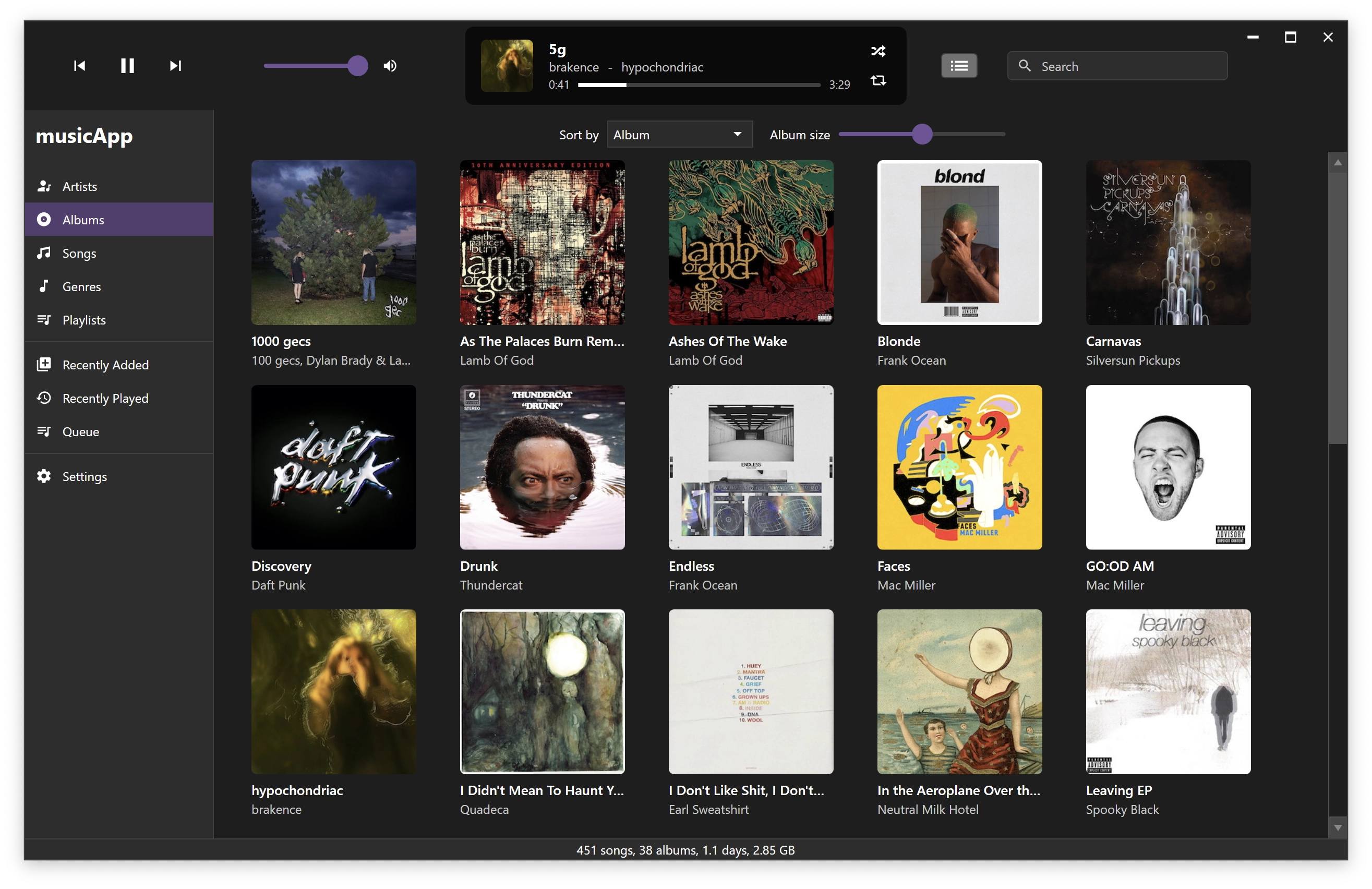This screenshot has height=889, width=1372.
Task: Click the Queue icon
Action: [x=44, y=432]
